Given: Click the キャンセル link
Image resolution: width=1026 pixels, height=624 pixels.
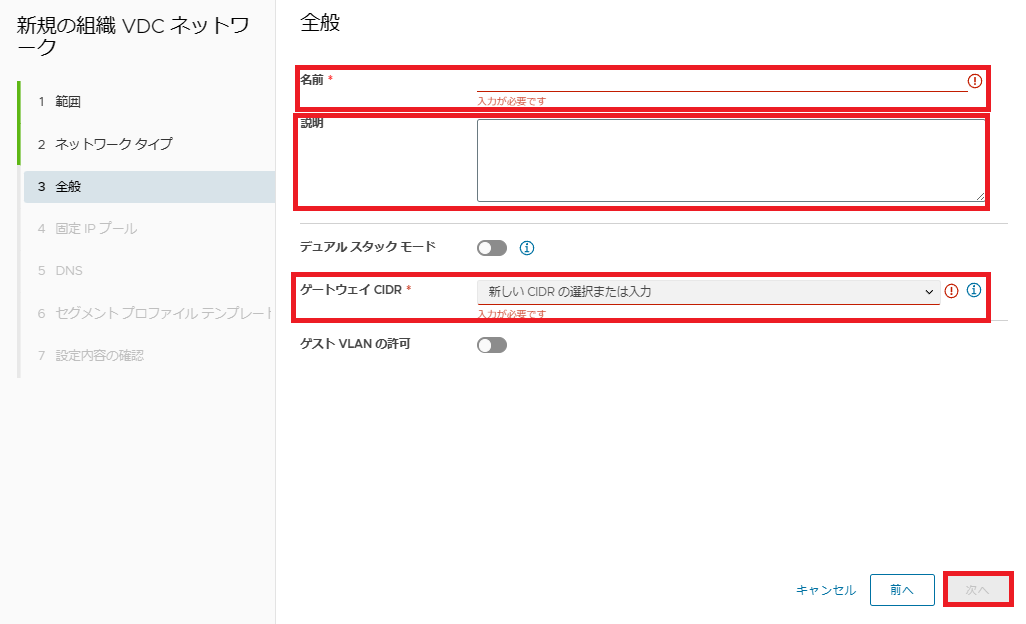Looking at the screenshot, I should [x=826, y=590].
